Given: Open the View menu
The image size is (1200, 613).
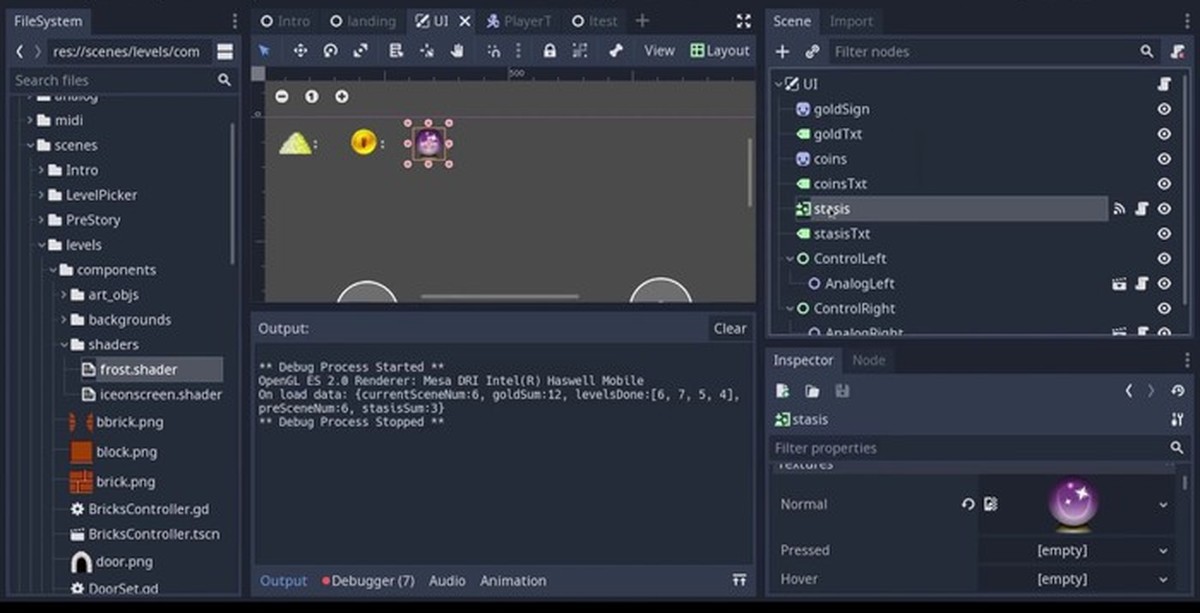Looking at the screenshot, I should click(x=659, y=50).
